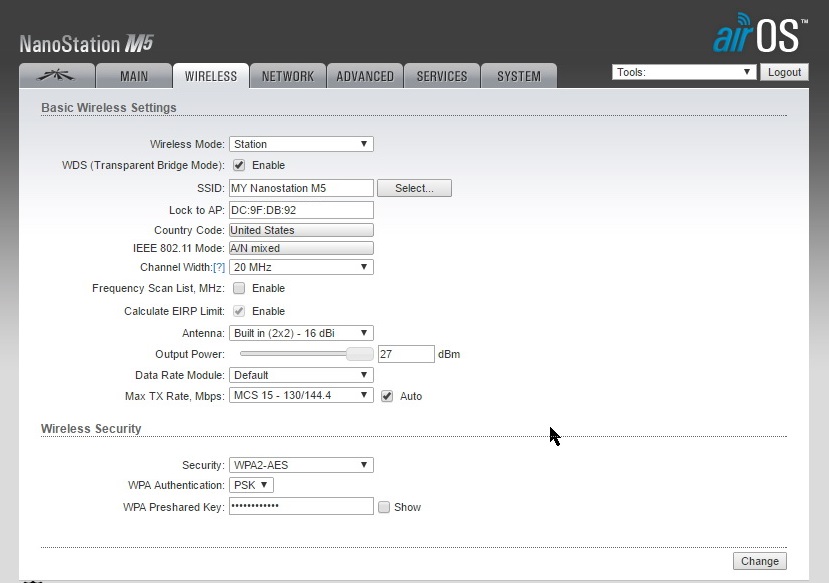This screenshot has height=583, width=829.
Task: Click the SSID input field
Action: pos(301,188)
